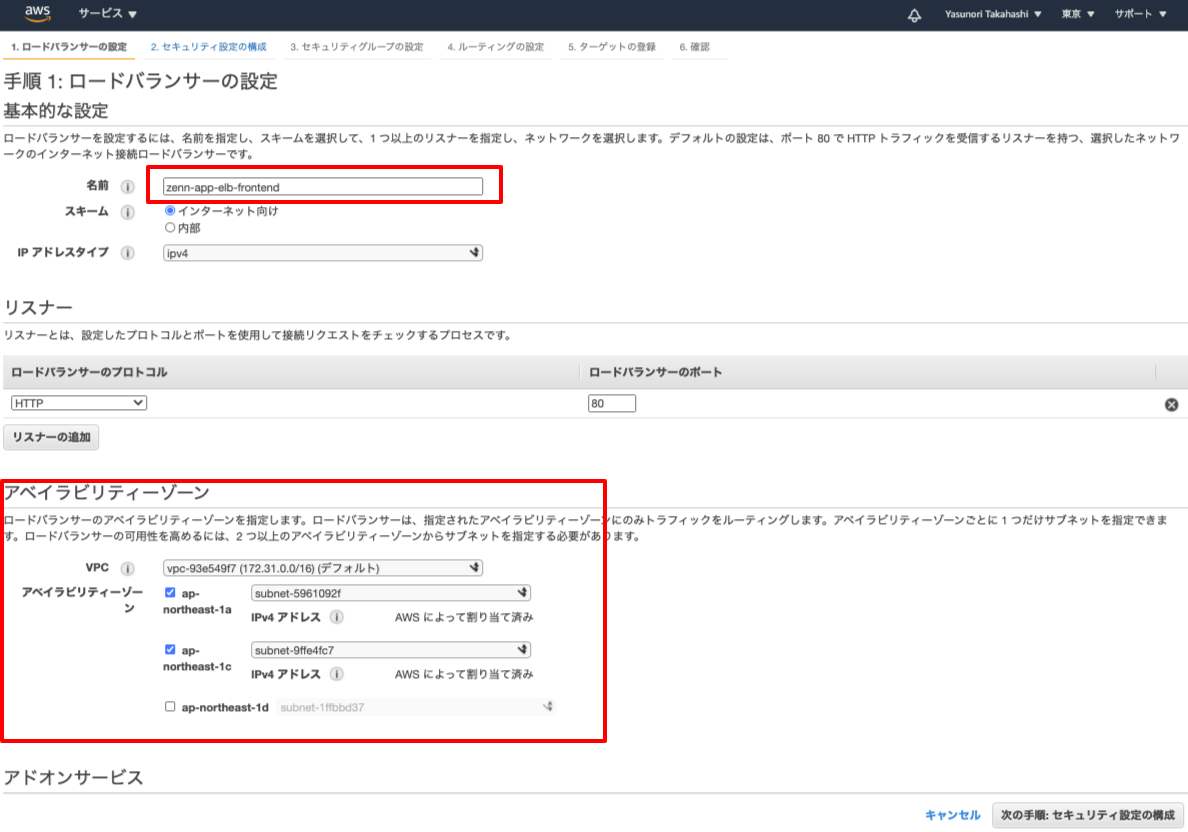The width and height of the screenshot is (1188, 832).
Task: Click the リスナーの追加 button
Action: point(51,437)
